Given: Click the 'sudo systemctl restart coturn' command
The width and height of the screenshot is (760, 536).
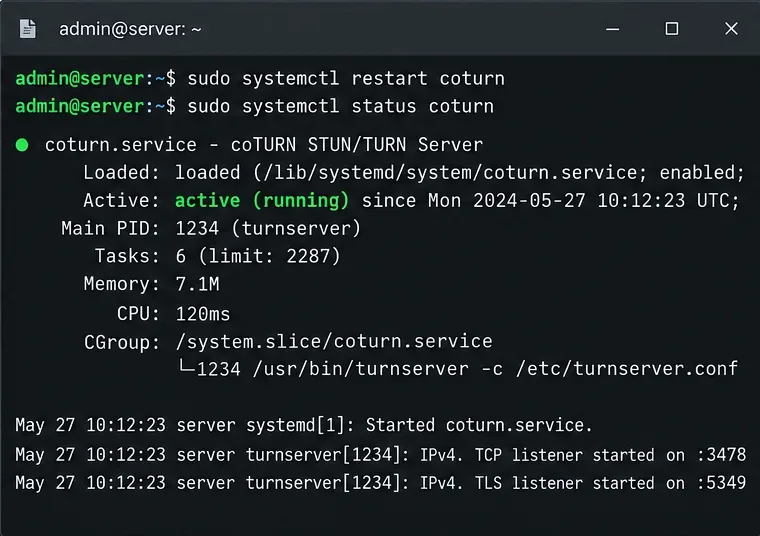Looking at the screenshot, I should point(346,79).
